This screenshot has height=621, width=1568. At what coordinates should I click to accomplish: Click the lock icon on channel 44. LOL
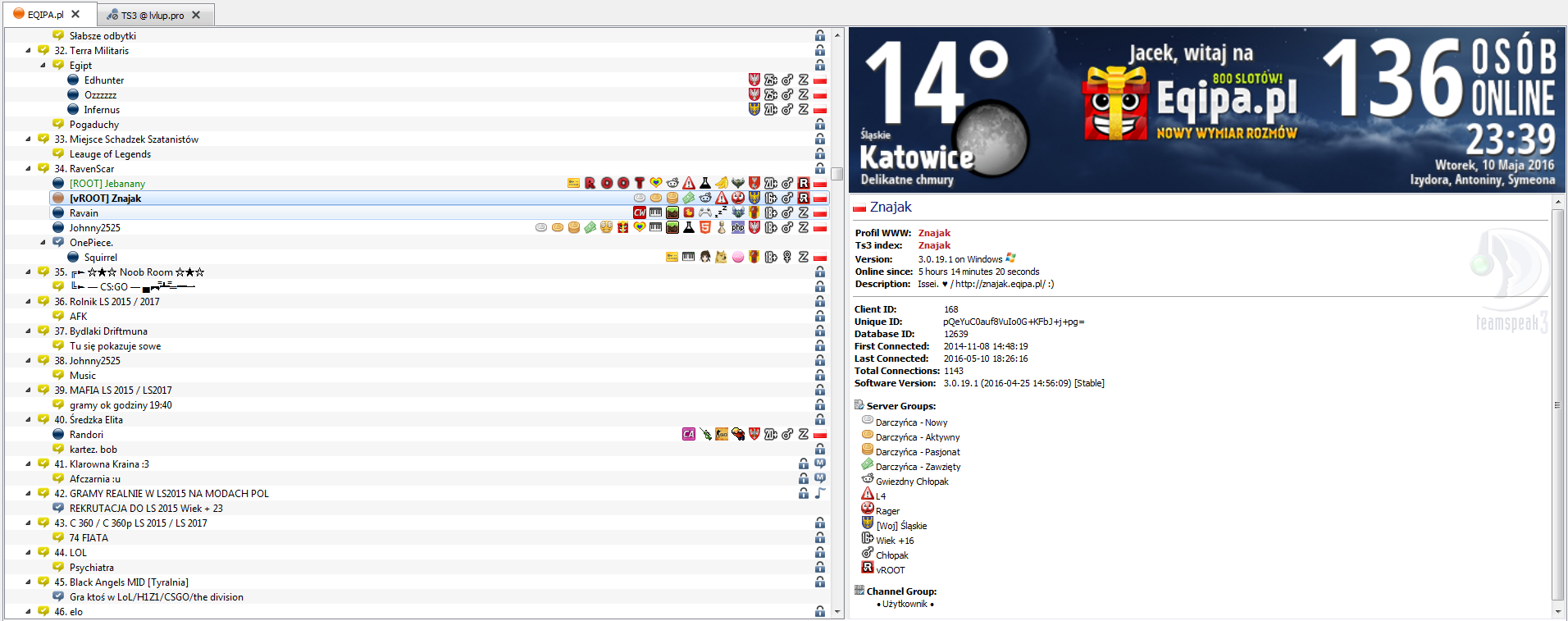[820, 553]
